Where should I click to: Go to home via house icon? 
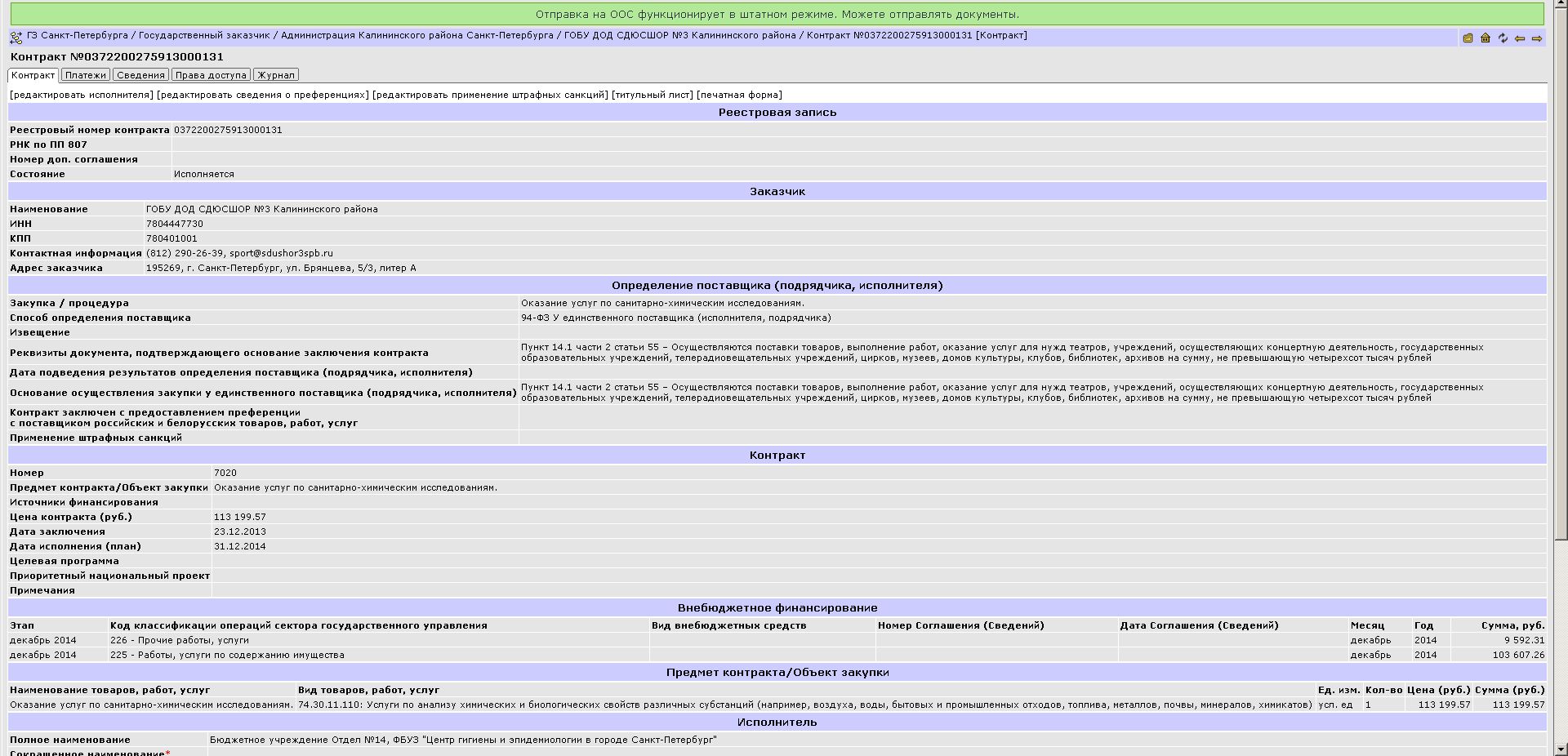pyautogui.click(x=1486, y=38)
